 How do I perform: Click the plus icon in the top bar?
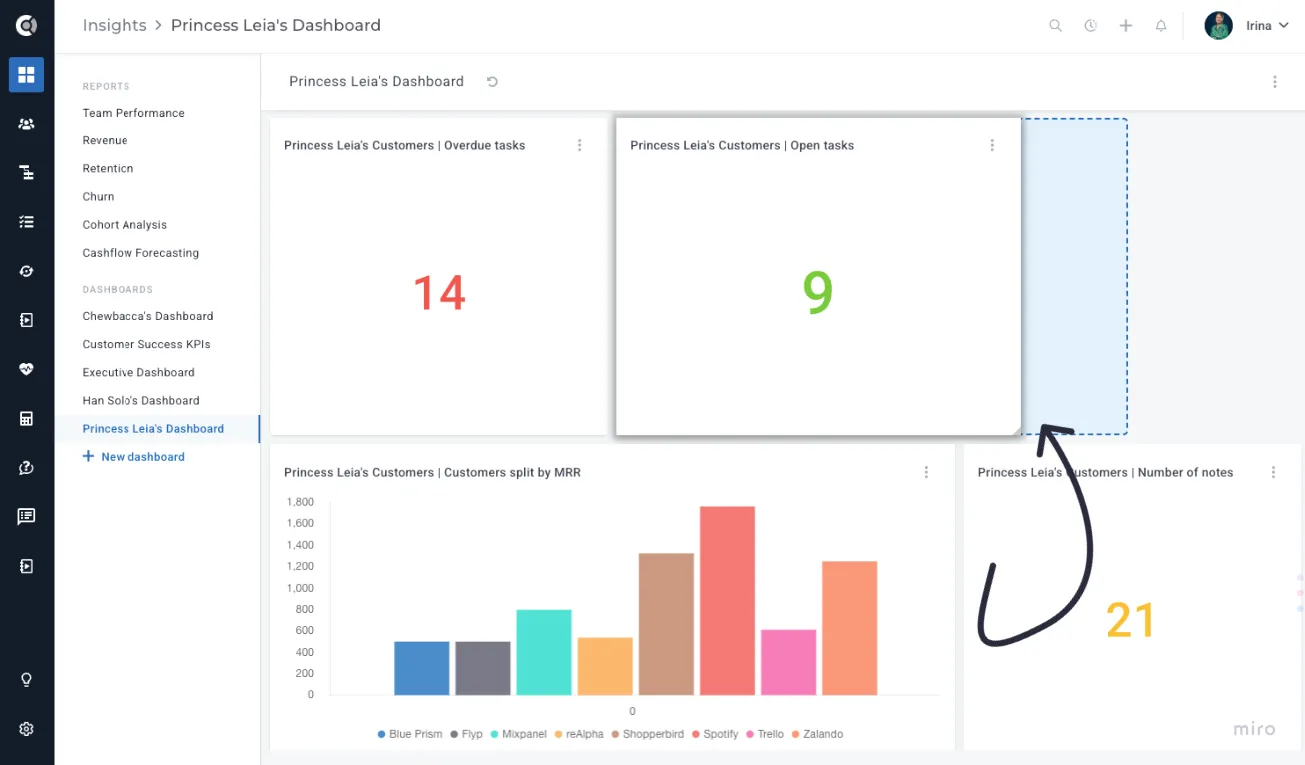coord(1126,26)
